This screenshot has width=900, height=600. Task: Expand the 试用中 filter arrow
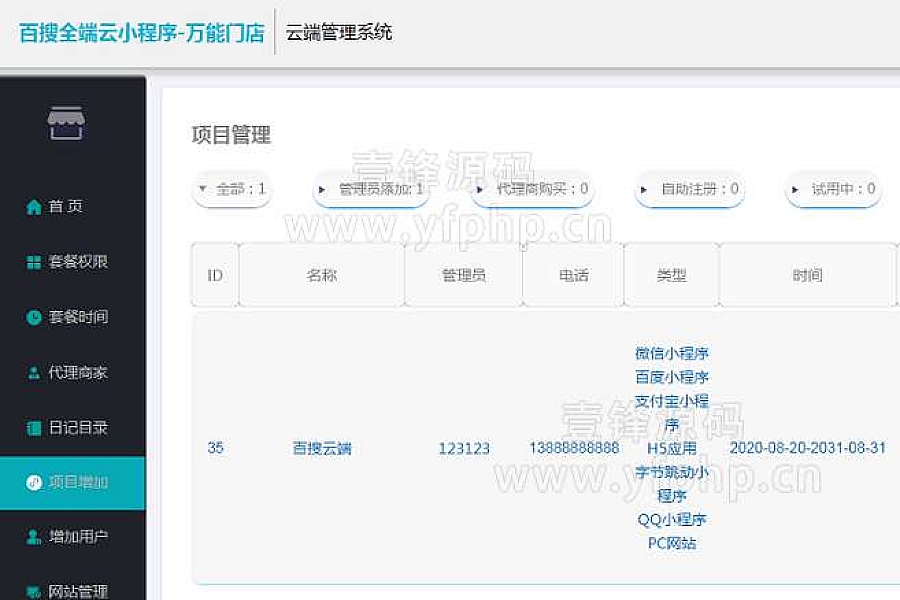pos(795,189)
